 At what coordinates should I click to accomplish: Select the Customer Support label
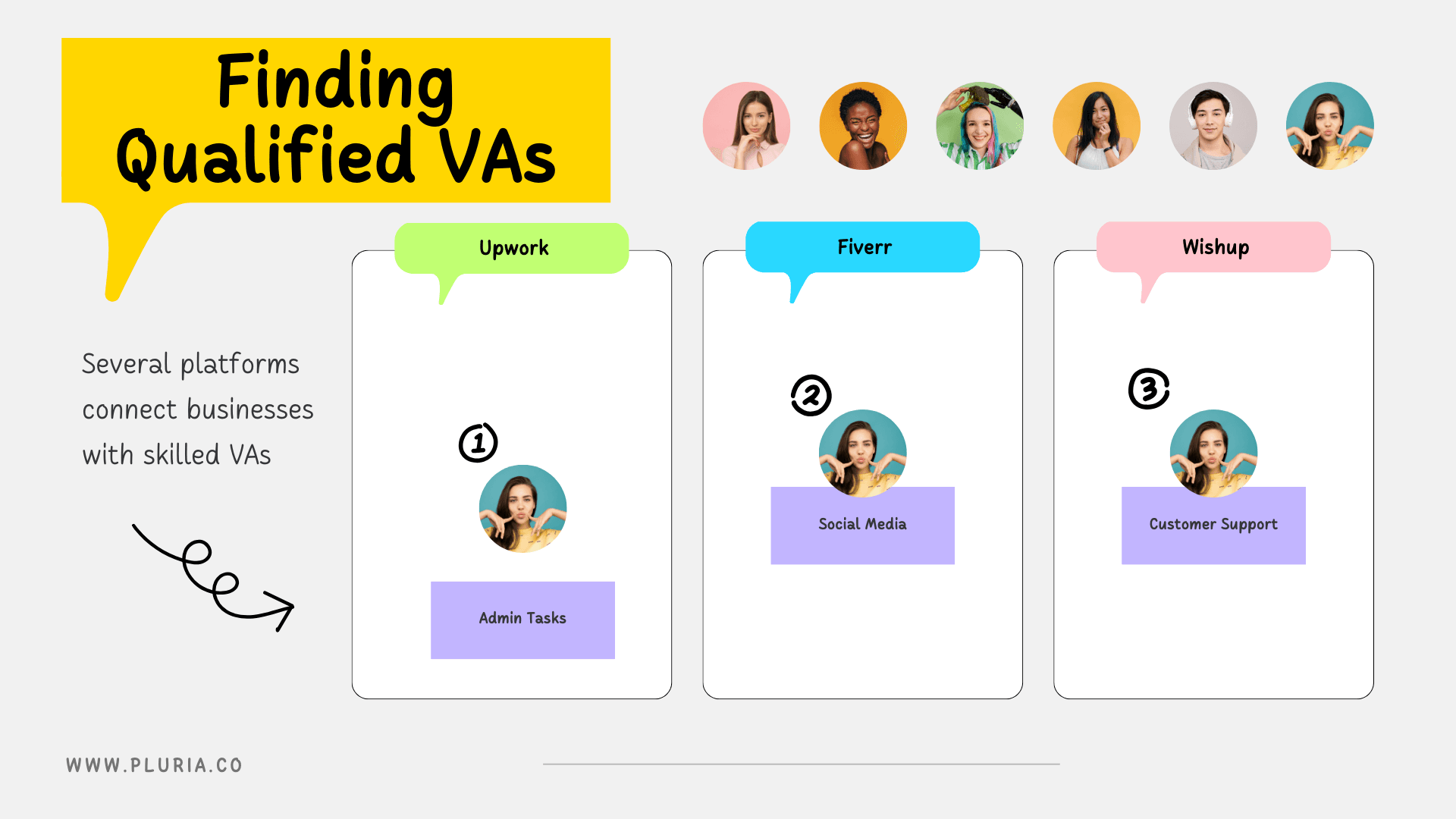click(x=1213, y=524)
